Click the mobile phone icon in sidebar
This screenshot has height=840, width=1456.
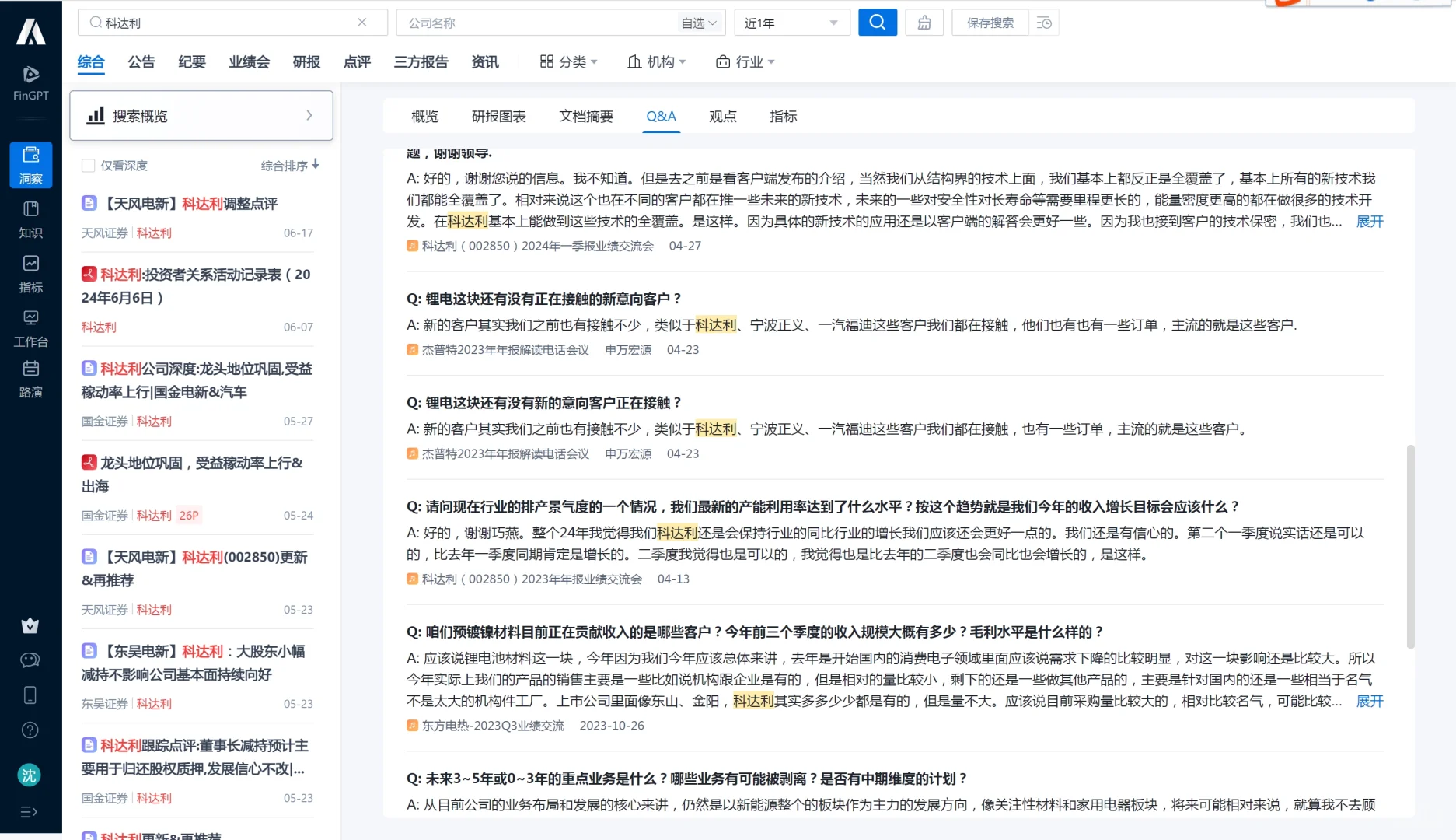[x=30, y=695]
